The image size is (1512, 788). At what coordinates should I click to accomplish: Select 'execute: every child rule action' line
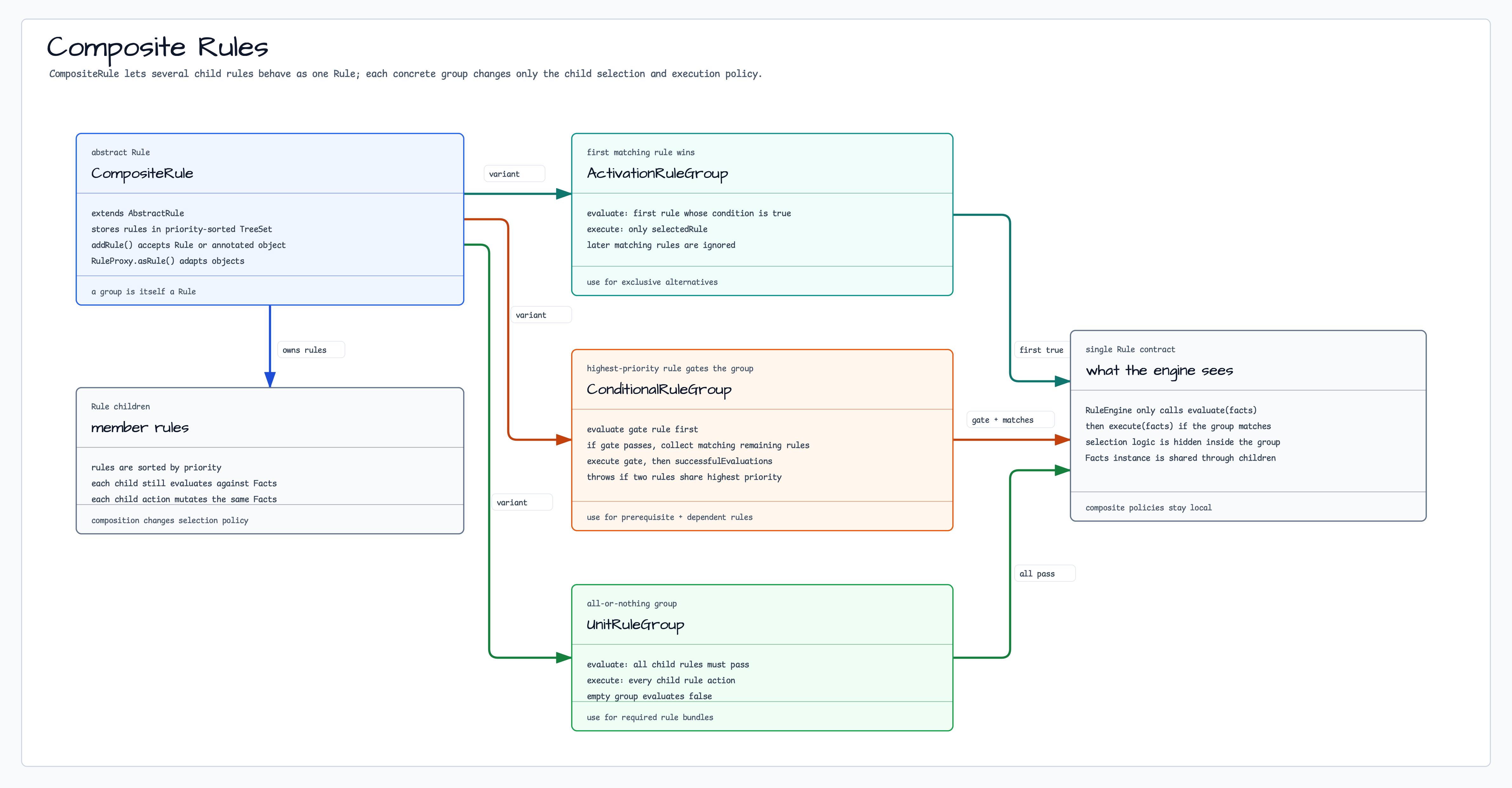coord(660,680)
